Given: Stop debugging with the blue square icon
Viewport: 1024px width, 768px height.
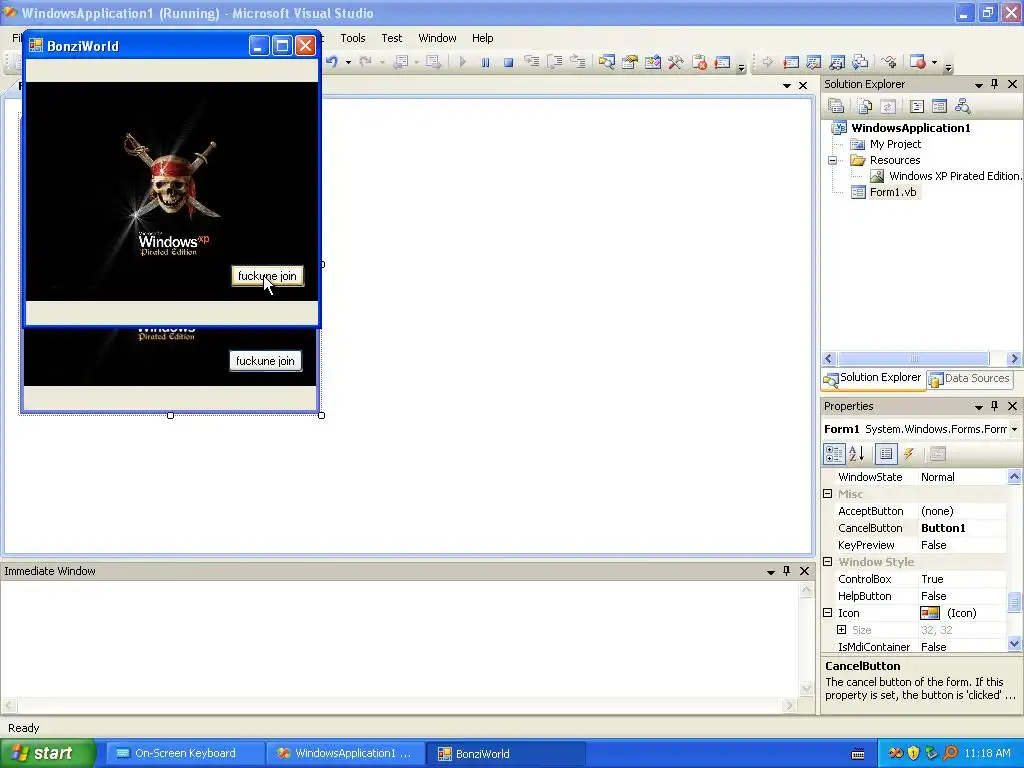Looking at the screenshot, I should [508, 62].
